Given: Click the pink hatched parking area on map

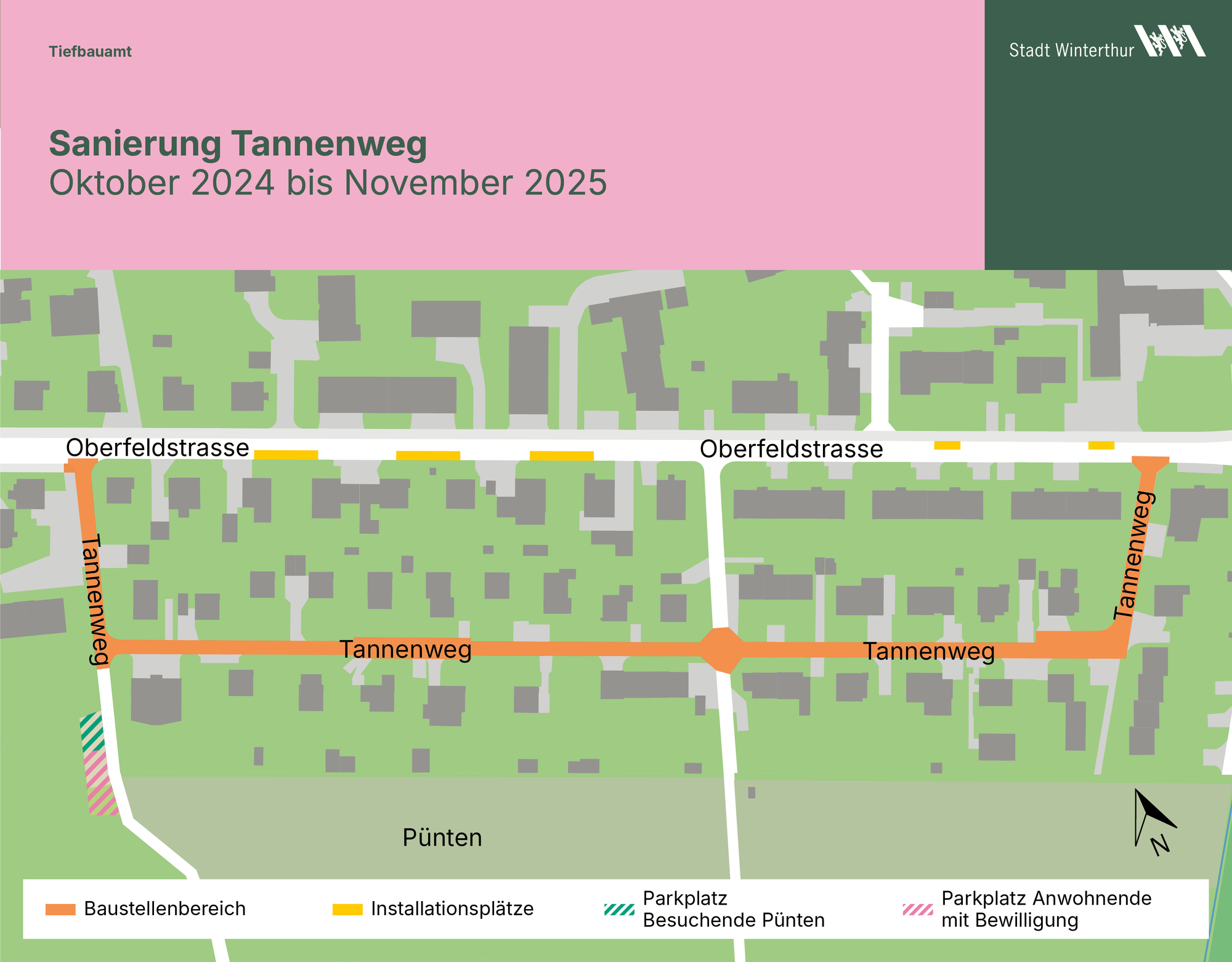Looking at the screenshot, I should 100,783.
